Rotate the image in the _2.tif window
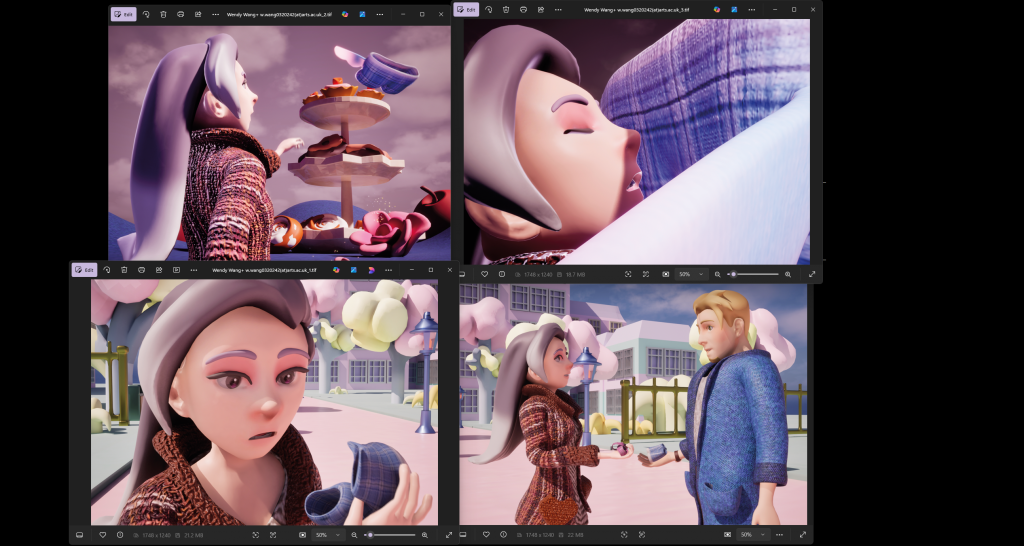1024x546 pixels. pos(146,15)
